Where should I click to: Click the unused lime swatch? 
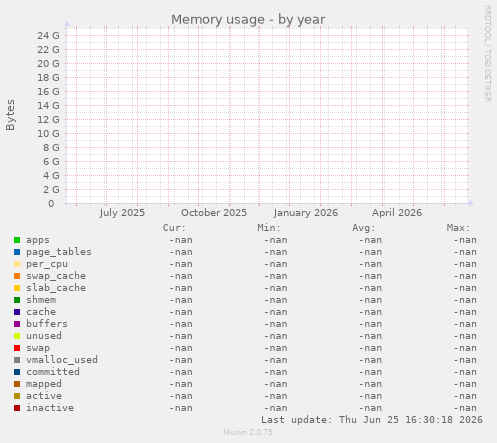click(17, 336)
